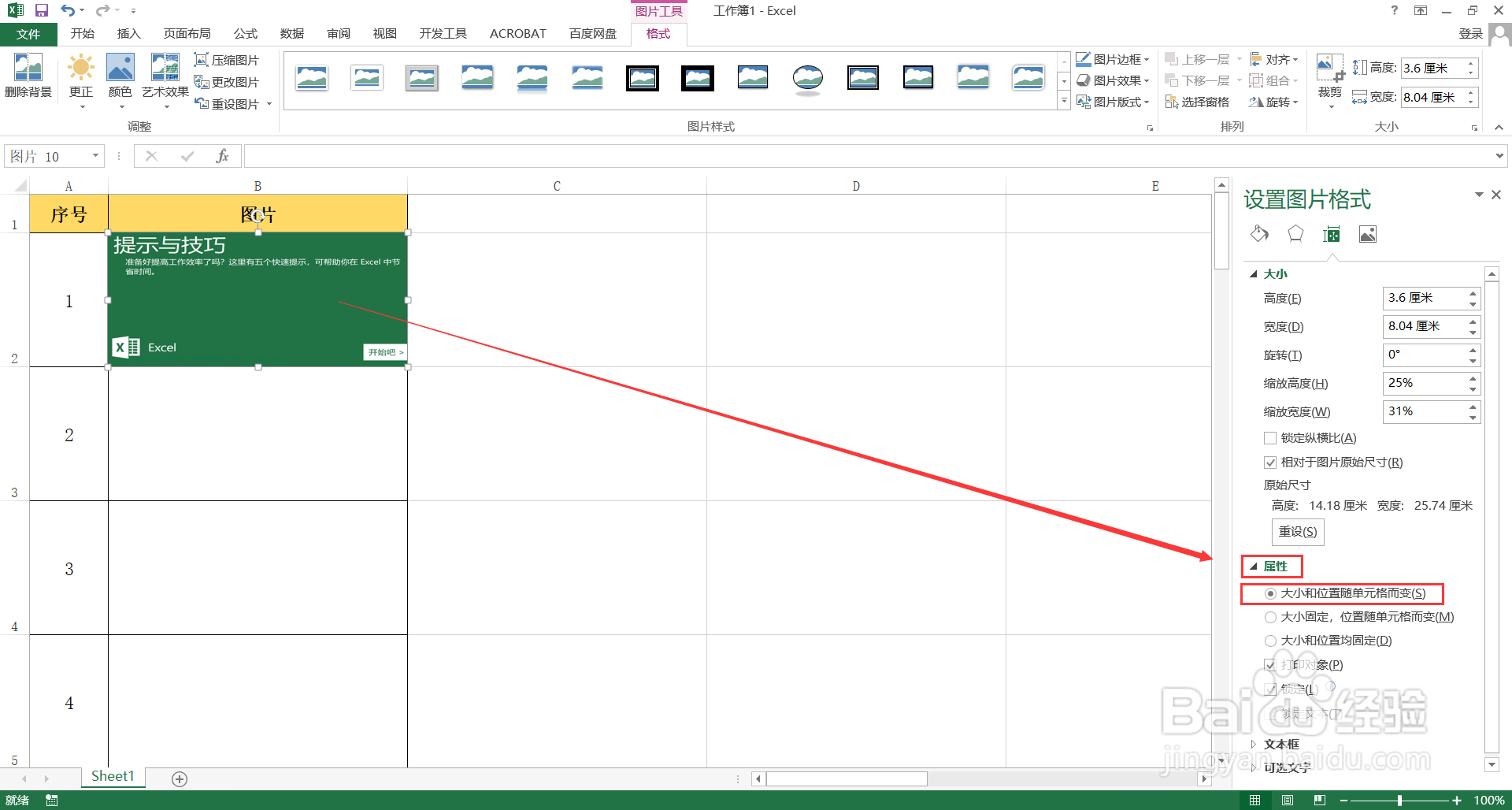Save the workbook with the save icon
The image size is (1512, 810).
pos(42,10)
